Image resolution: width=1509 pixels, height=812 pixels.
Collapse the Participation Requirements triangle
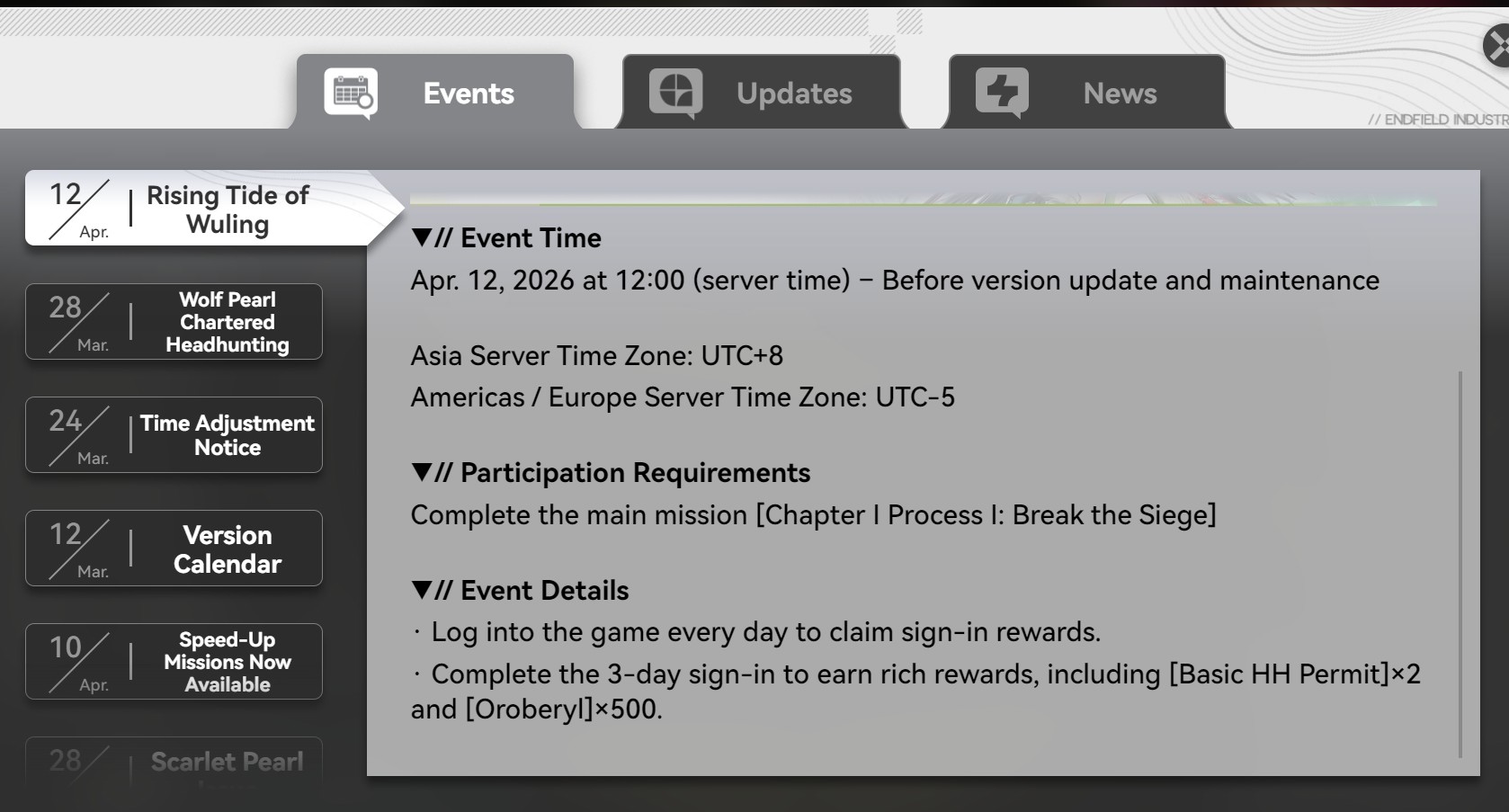(x=422, y=472)
